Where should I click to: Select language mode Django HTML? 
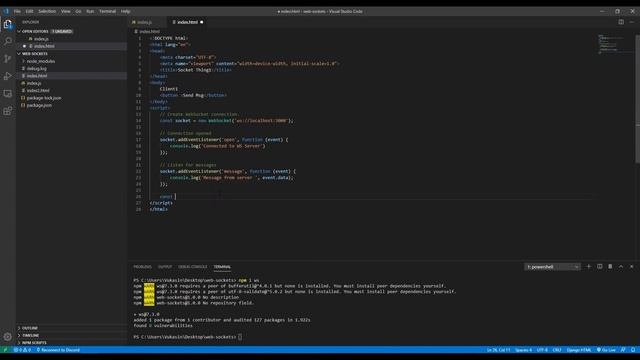pyautogui.click(x=579, y=350)
